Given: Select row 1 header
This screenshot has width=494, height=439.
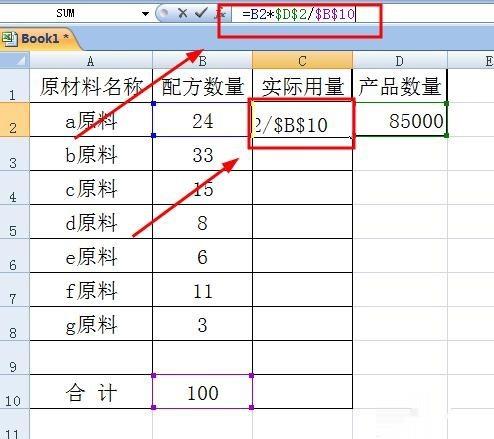Looking at the screenshot, I should (15, 86).
